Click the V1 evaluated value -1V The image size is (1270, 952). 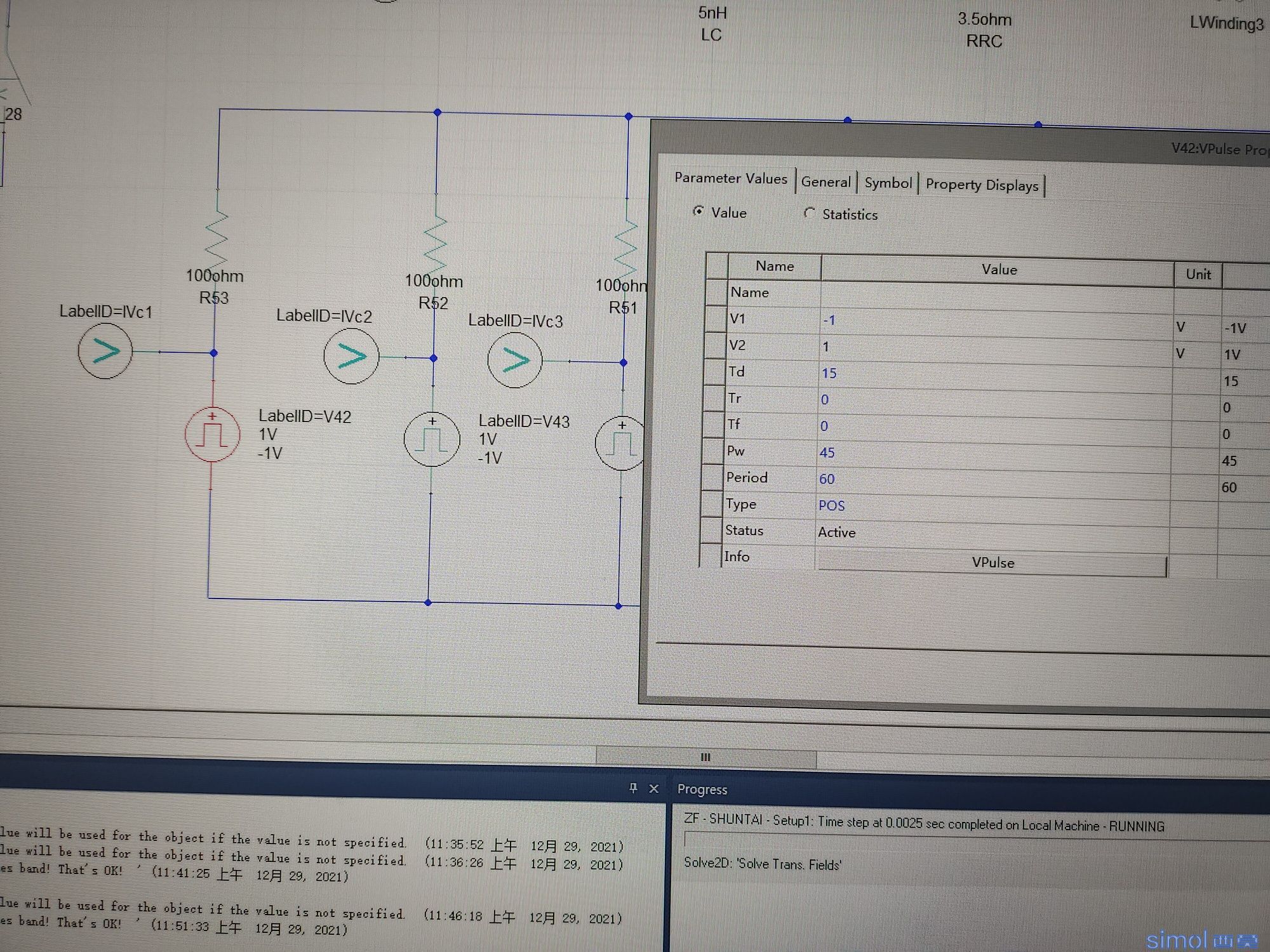point(1235,328)
